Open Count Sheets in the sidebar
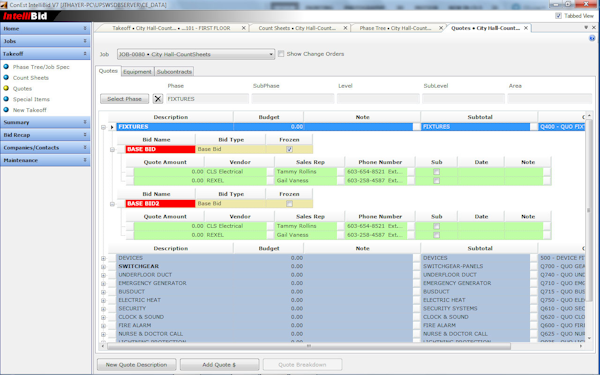The width and height of the screenshot is (600, 375). tap(31, 78)
